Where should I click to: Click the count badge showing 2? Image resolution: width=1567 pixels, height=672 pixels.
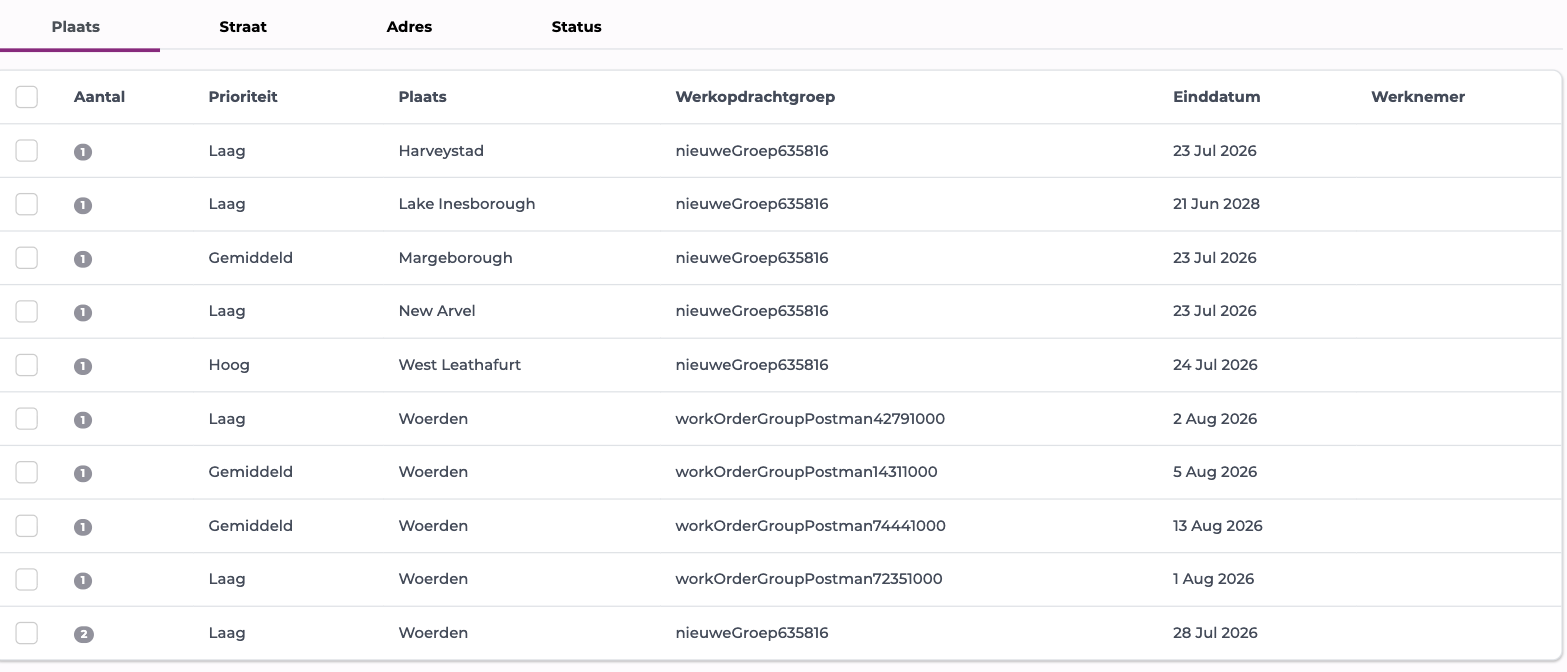(83, 634)
